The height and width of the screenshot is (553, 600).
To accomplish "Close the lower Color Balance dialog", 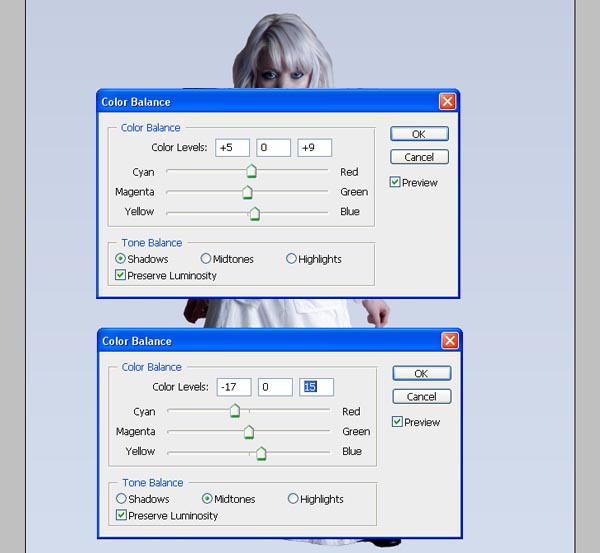I will pyautogui.click(x=450, y=341).
